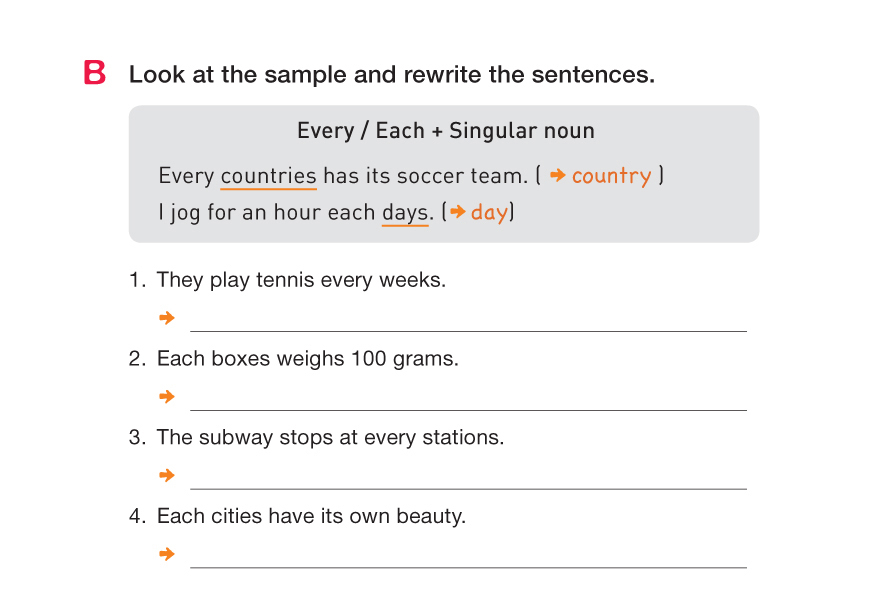Click the orange arrow under sentence 4
The height and width of the screenshot is (612, 873).
pyautogui.click(x=167, y=554)
